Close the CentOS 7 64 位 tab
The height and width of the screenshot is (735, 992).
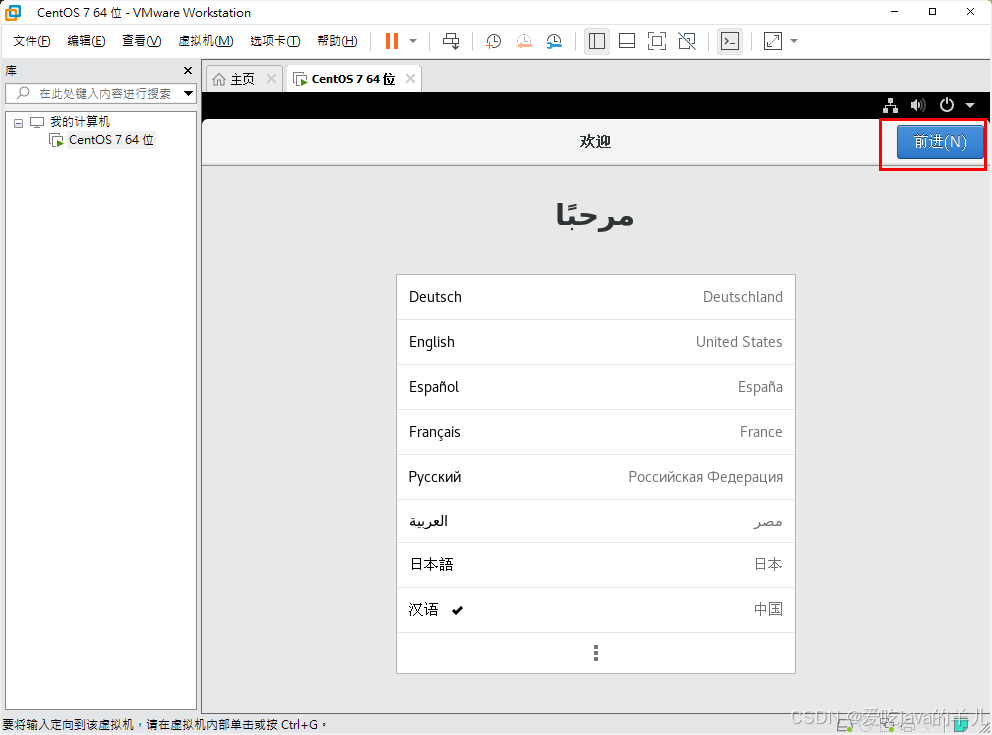coord(410,78)
